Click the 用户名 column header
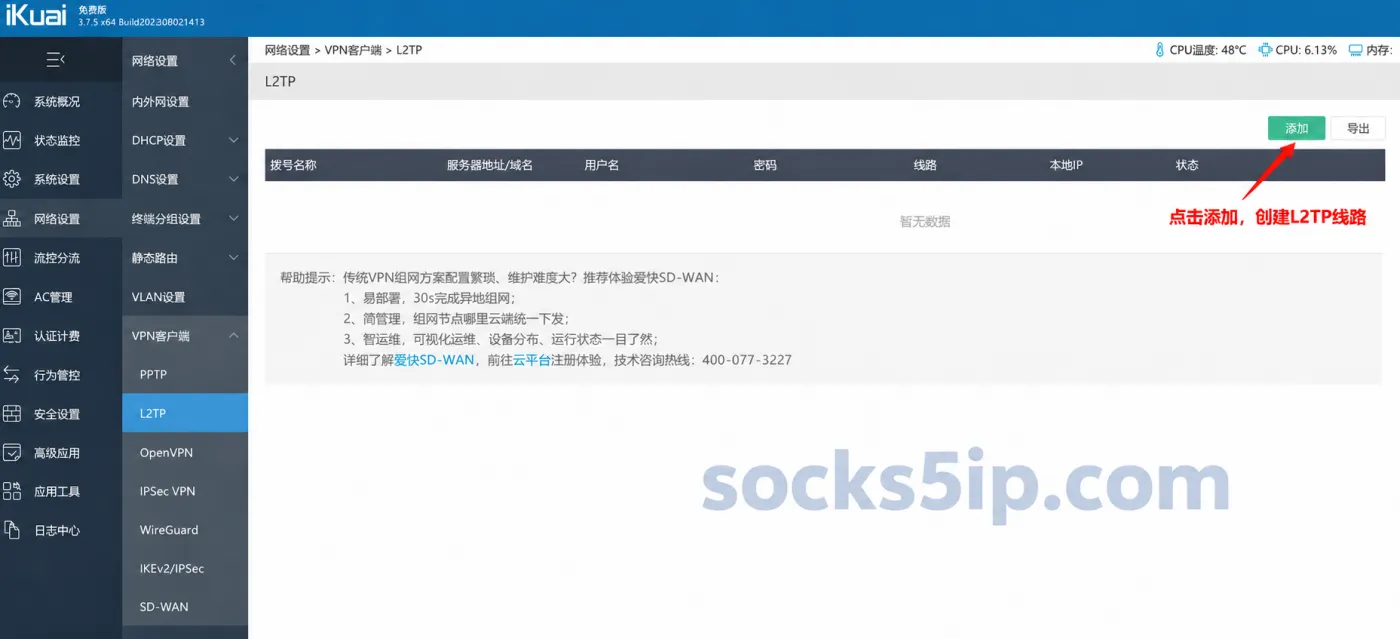Viewport: 1400px width, 639px height. 602,165
